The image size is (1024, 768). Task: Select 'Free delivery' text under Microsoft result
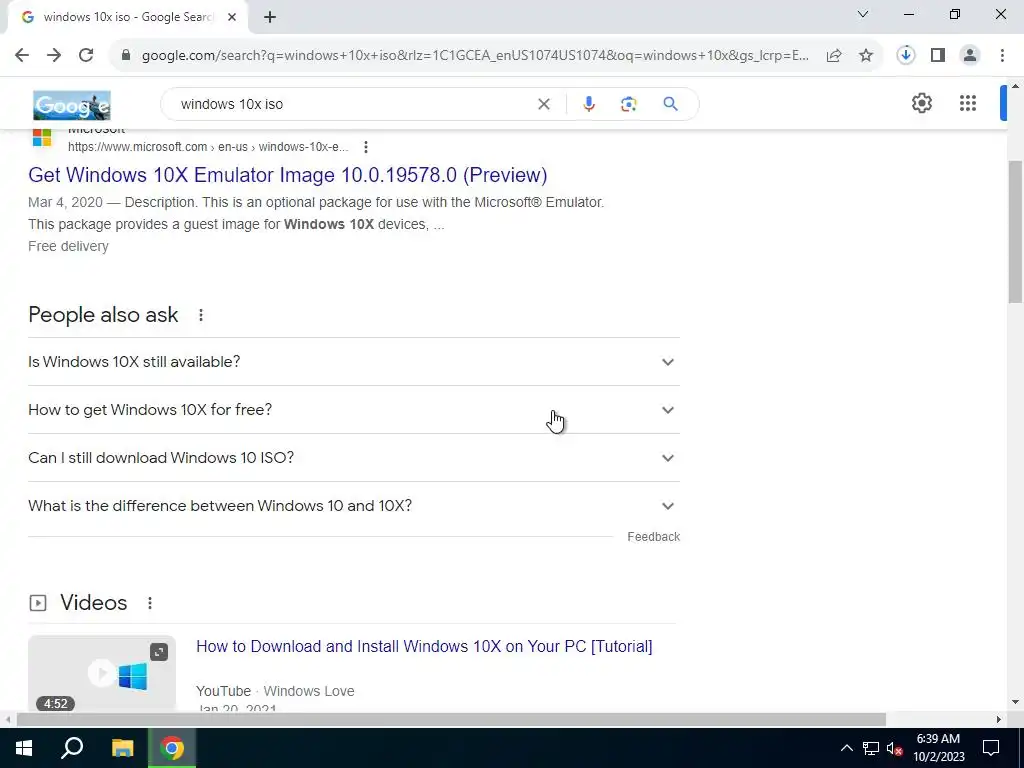pyautogui.click(x=69, y=246)
